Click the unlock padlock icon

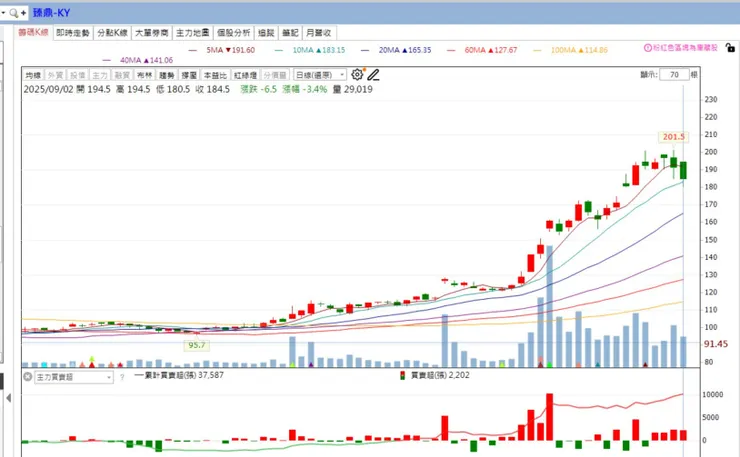tap(730, 48)
